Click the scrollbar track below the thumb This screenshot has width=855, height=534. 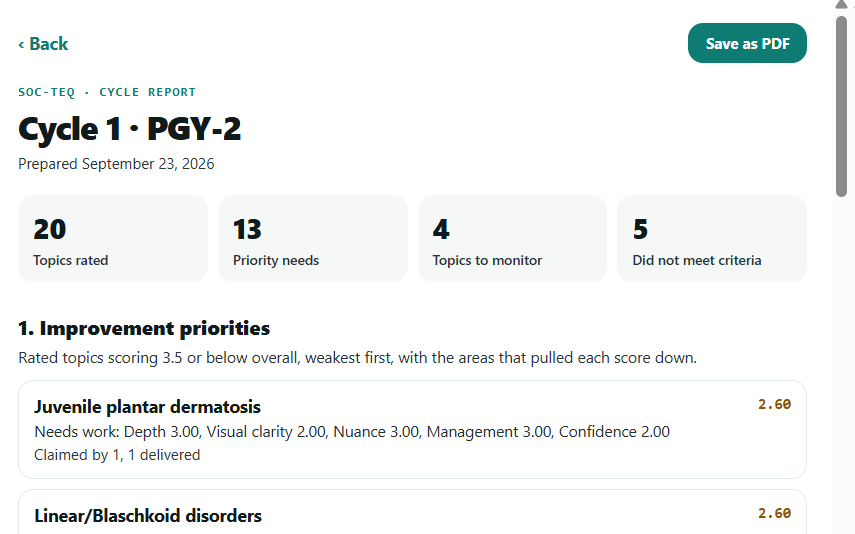point(841,365)
